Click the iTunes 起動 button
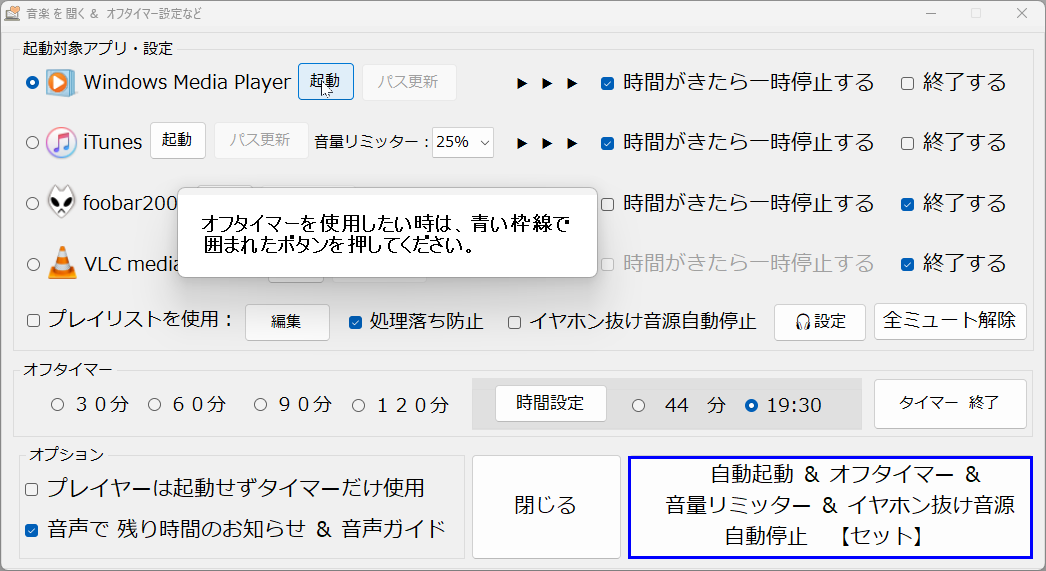Screen dimensions: 1046x571 [x=177, y=140]
